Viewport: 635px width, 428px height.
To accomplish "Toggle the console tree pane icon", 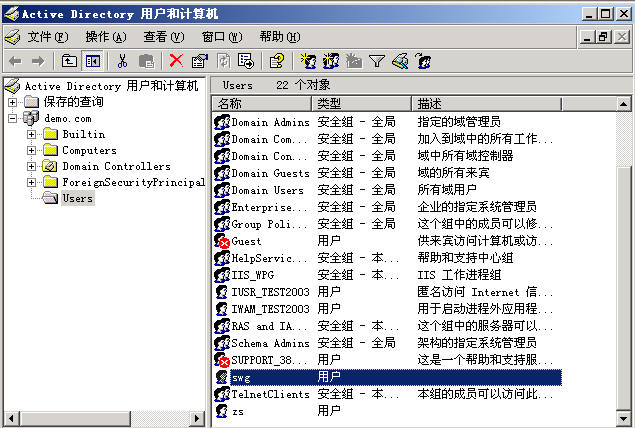I will 92,61.
